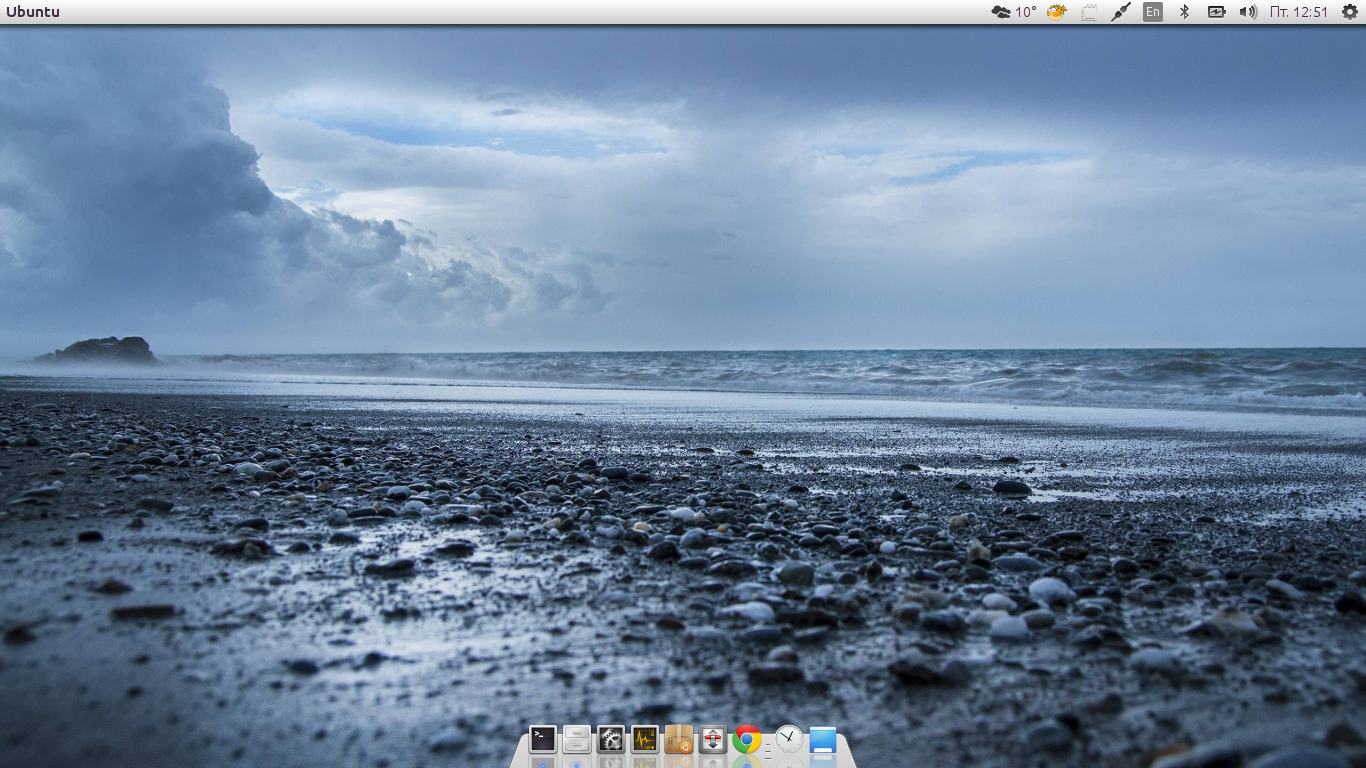Open the sound volume indicator
Viewport: 1366px width, 768px height.
point(1248,12)
